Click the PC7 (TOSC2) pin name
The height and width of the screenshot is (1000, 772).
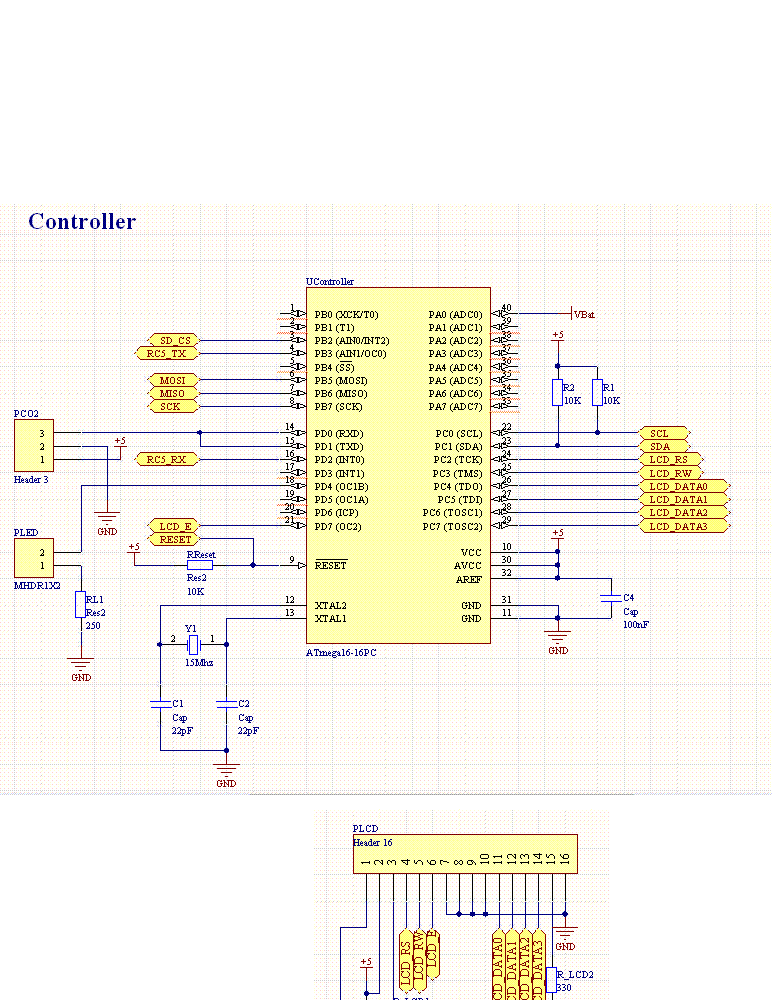tap(453, 526)
